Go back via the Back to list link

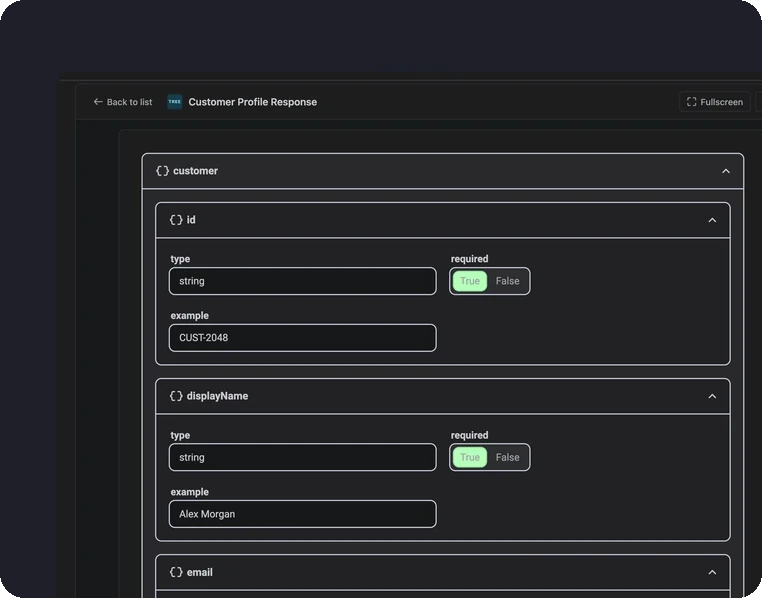122,102
